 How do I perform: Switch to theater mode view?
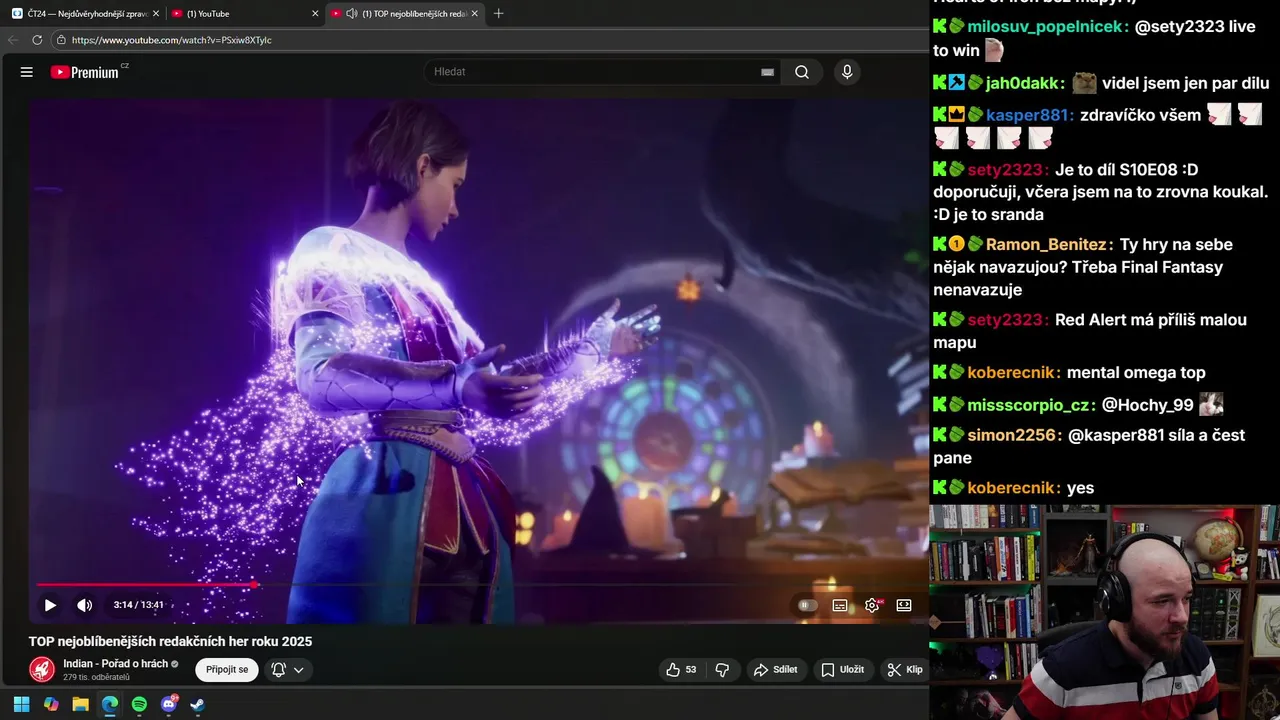click(x=904, y=605)
